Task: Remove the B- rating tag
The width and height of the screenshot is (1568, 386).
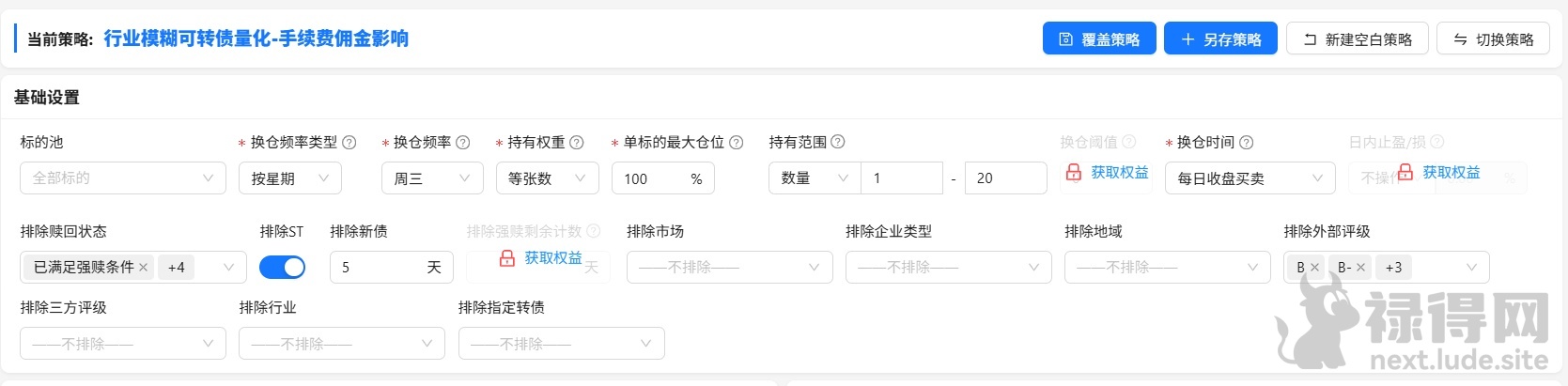Action: [1360, 268]
